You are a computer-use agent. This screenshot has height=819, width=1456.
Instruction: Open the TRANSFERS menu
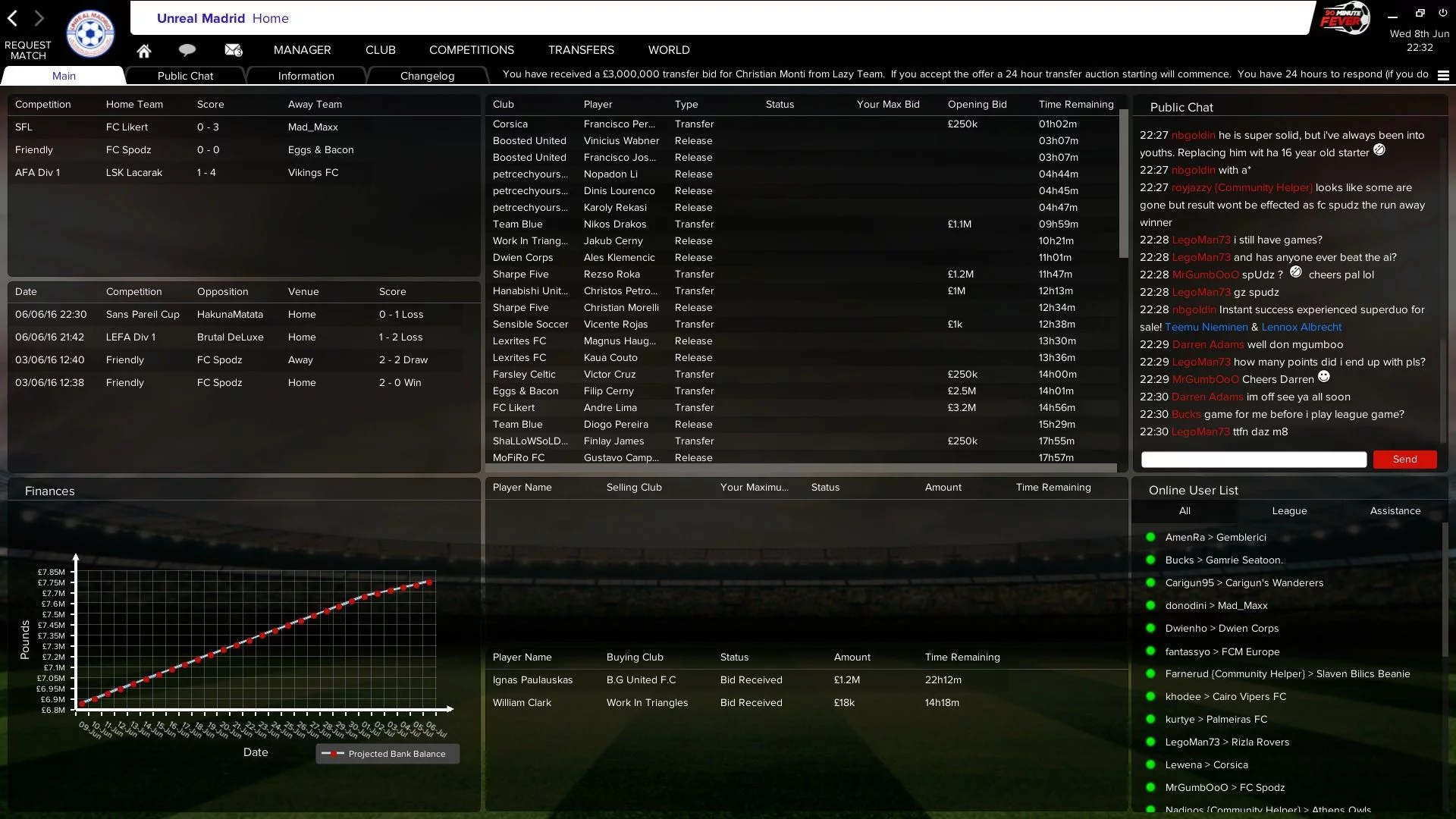pyautogui.click(x=581, y=50)
